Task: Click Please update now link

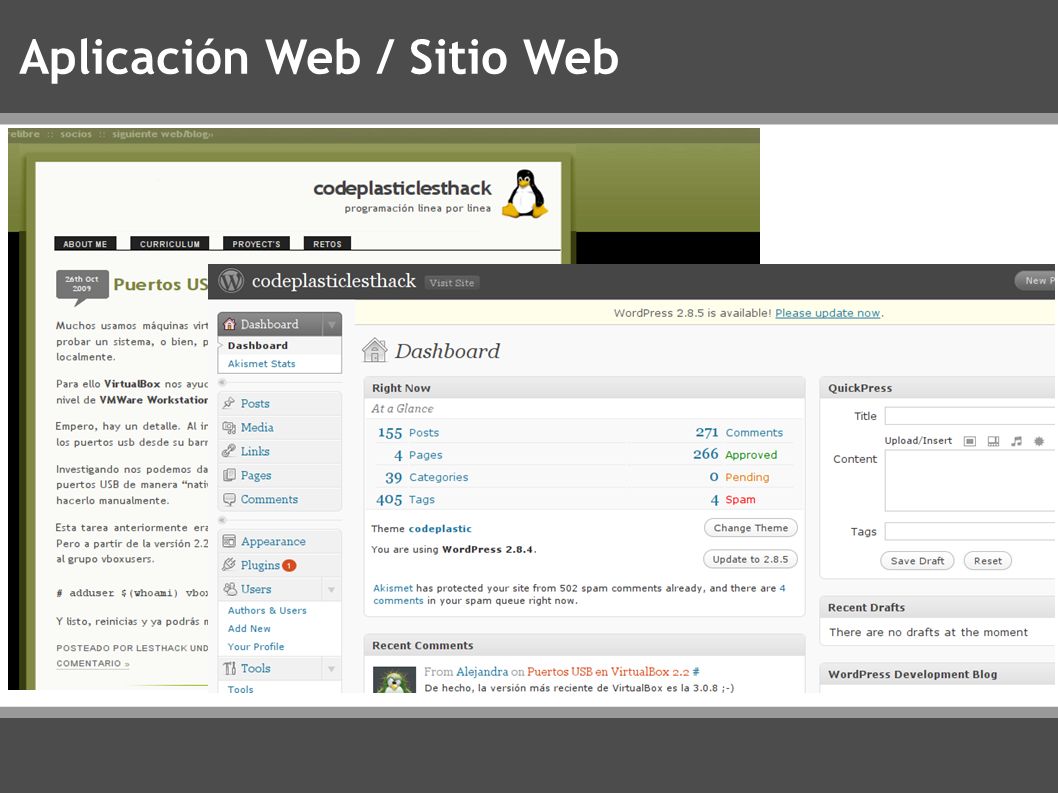Action: coord(828,313)
